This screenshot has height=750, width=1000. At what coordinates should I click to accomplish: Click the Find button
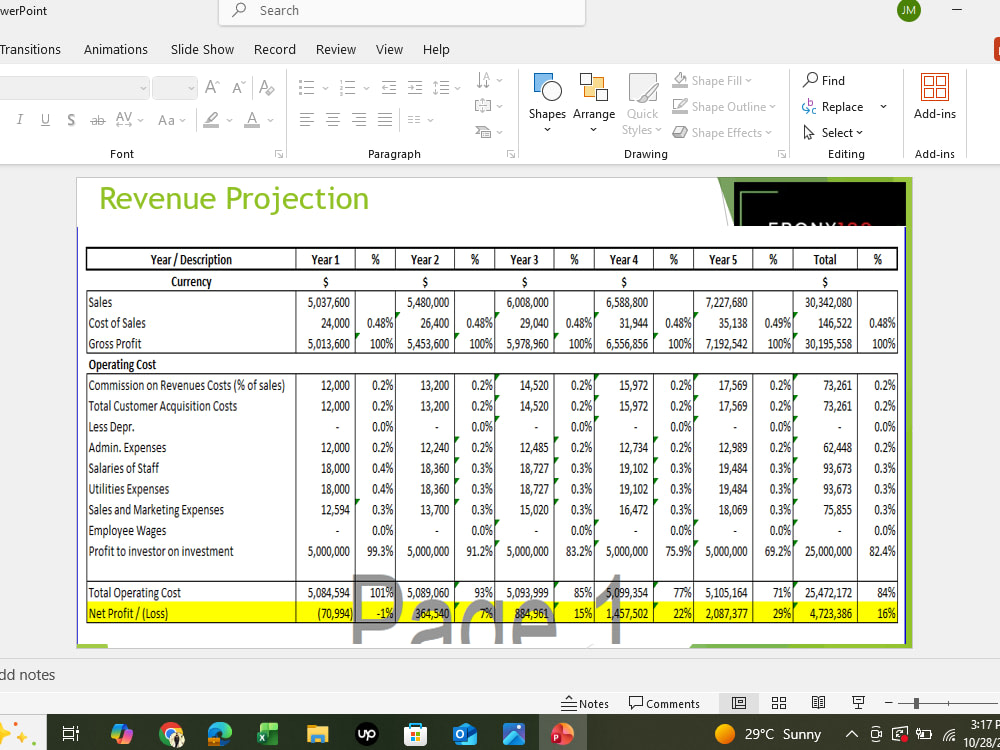click(x=823, y=80)
